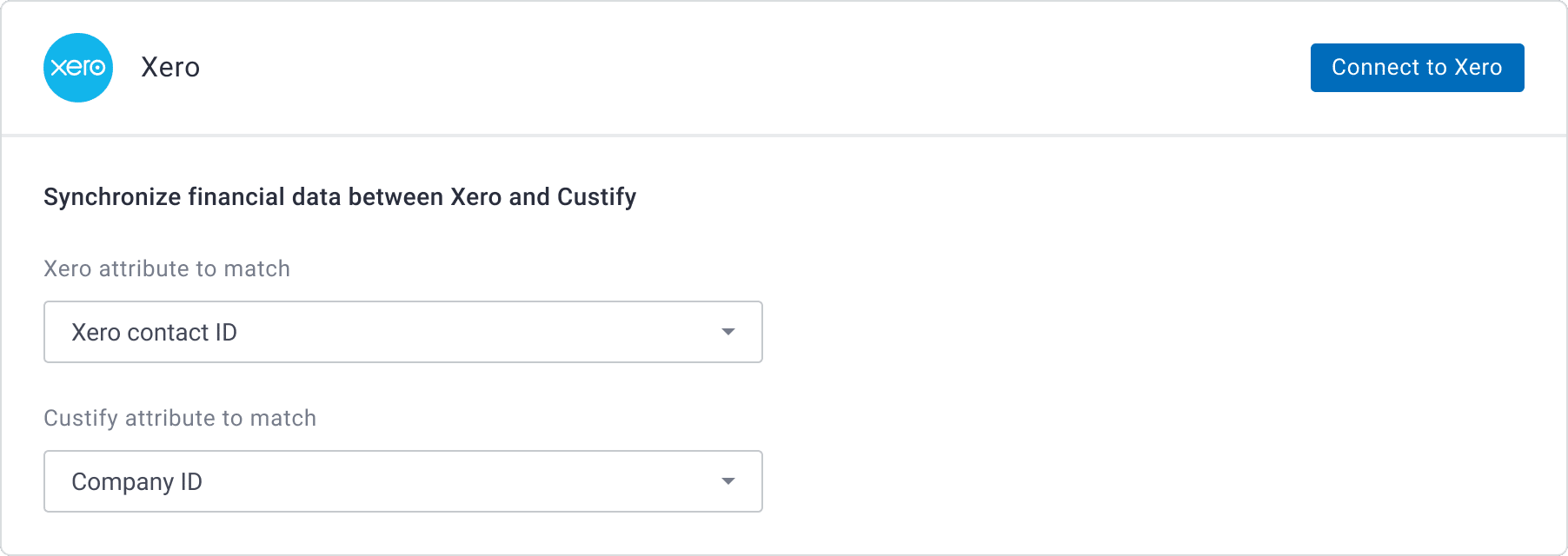Open the Xero attribute to match dropdown
The image size is (1568, 556).
(x=402, y=332)
